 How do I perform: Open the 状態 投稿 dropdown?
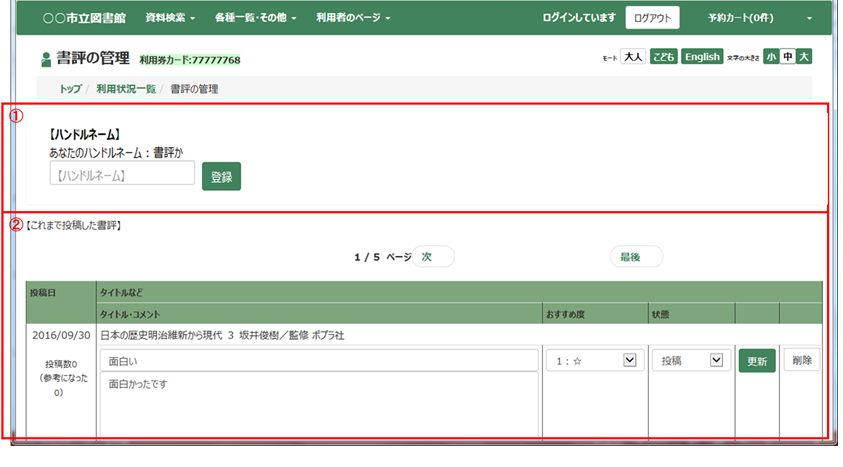[691, 361]
